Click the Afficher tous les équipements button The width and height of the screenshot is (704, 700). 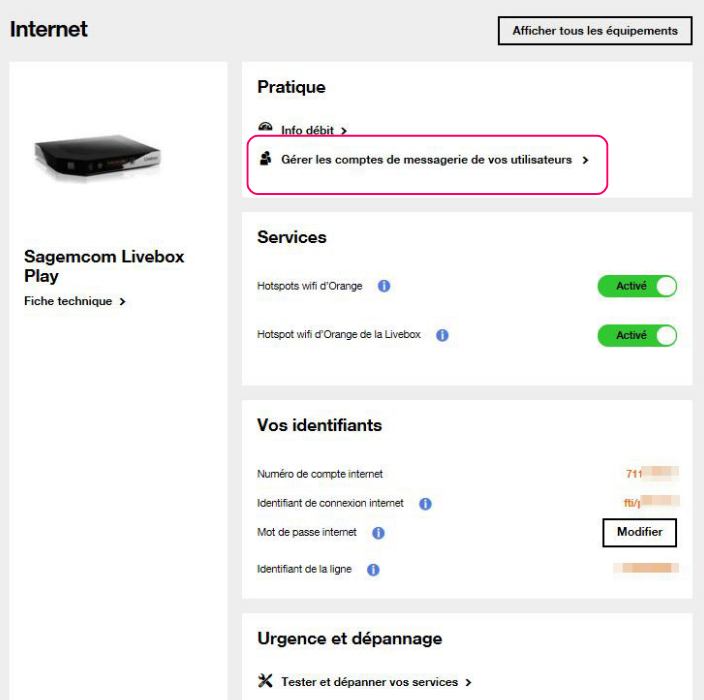[x=595, y=31]
